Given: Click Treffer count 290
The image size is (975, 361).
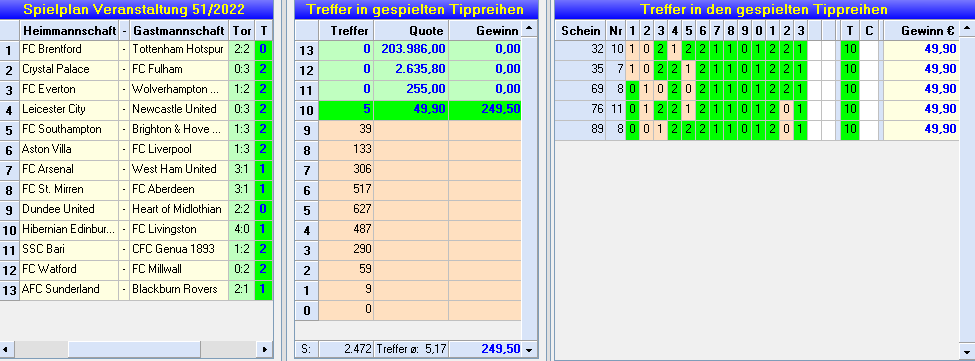Looking at the screenshot, I should tap(346, 249).
